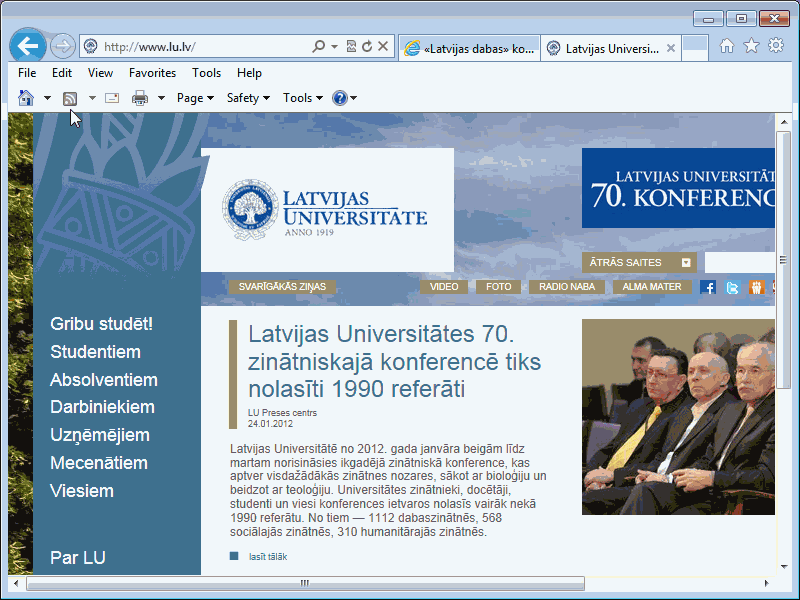The height and width of the screenshot is (600, 800).
Task: Open a new blank tab
Action: point(694,47)
